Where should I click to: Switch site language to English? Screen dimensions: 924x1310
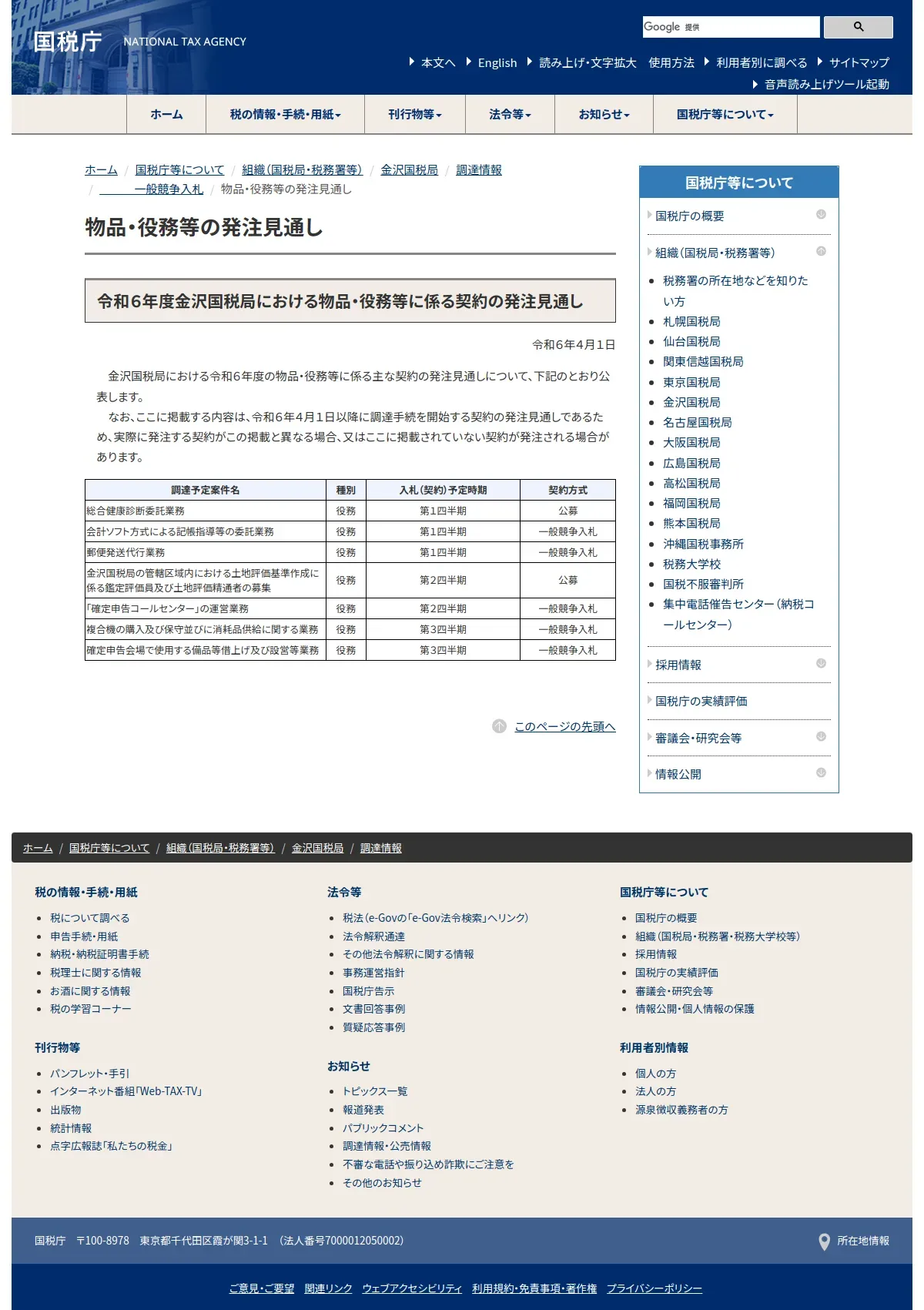497,62
